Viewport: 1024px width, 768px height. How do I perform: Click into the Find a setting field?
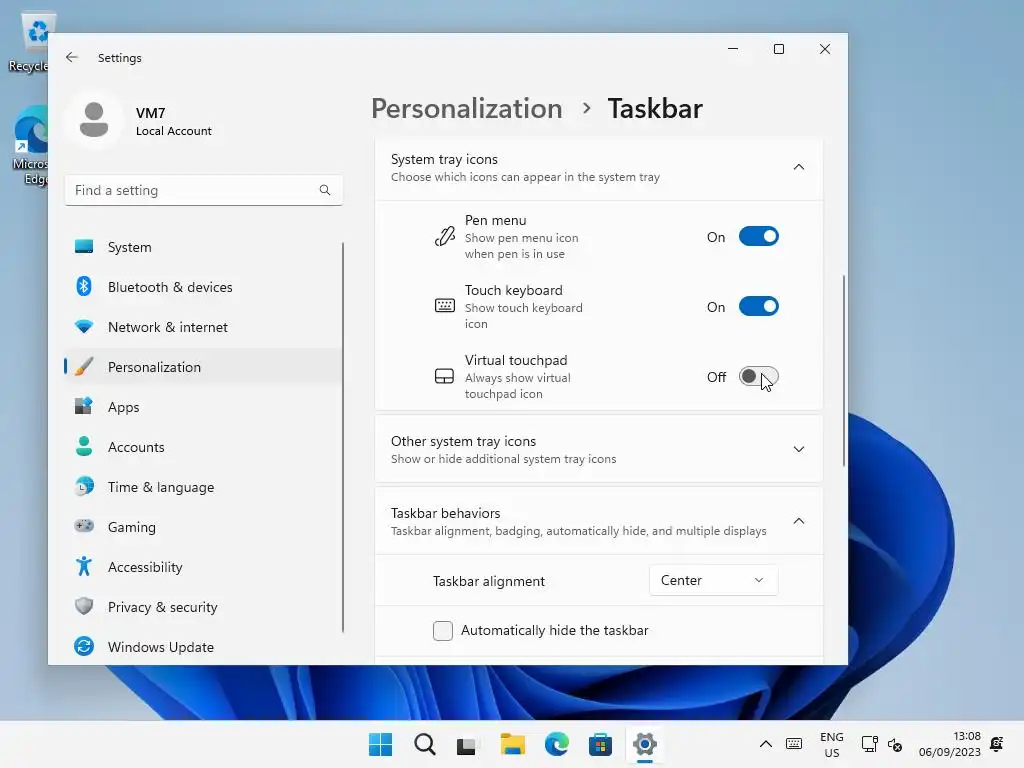coord(203,190)
